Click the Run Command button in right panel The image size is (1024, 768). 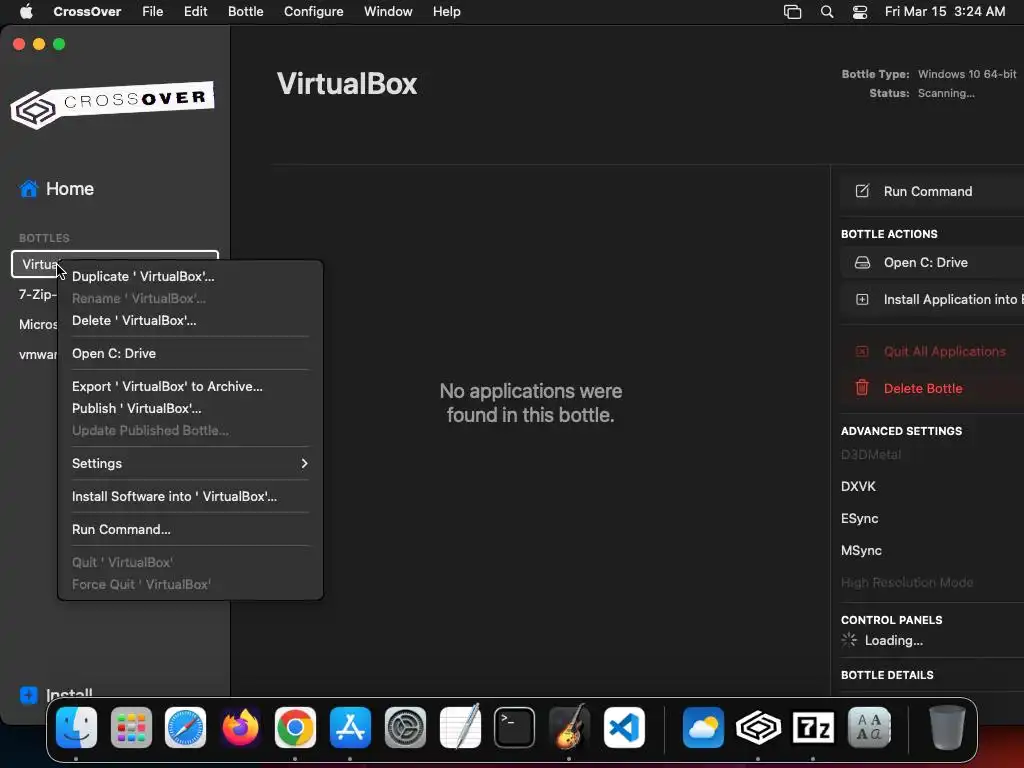(932, 191)
